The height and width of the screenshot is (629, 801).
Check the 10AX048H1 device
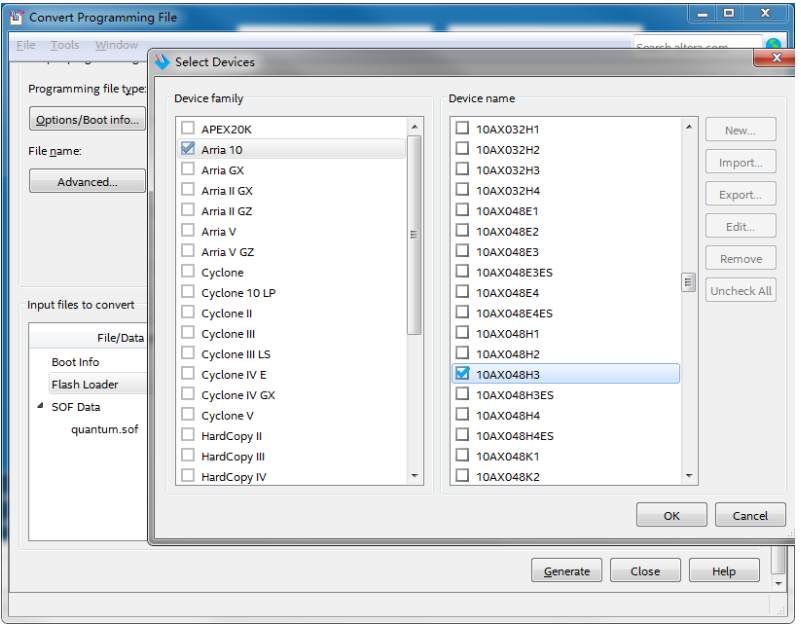[462, 332]
